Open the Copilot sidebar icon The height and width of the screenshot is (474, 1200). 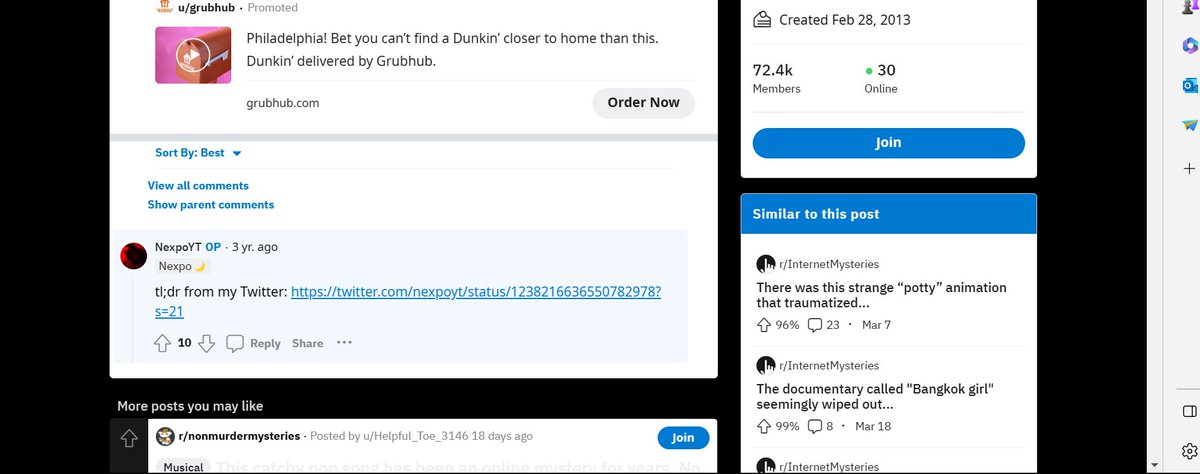pos(1189,45)
